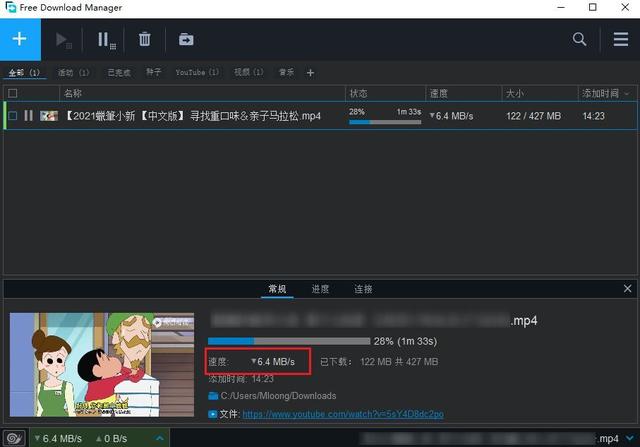Select the 全部 (1) filter tab
Image resolution: width=640 pixels, height=447 pixels.
24,73
